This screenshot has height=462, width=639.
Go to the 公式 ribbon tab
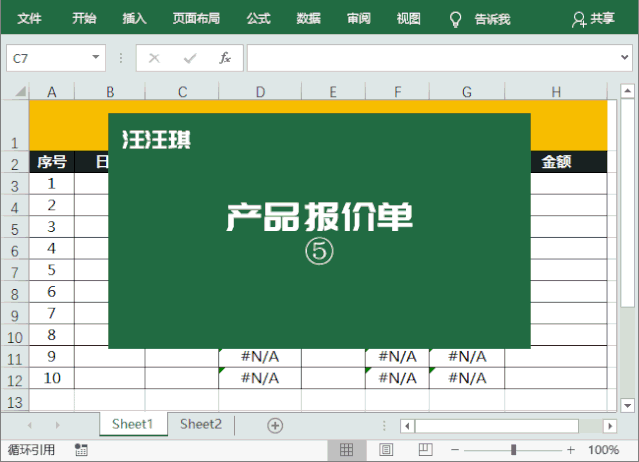[x=258, y=19]
